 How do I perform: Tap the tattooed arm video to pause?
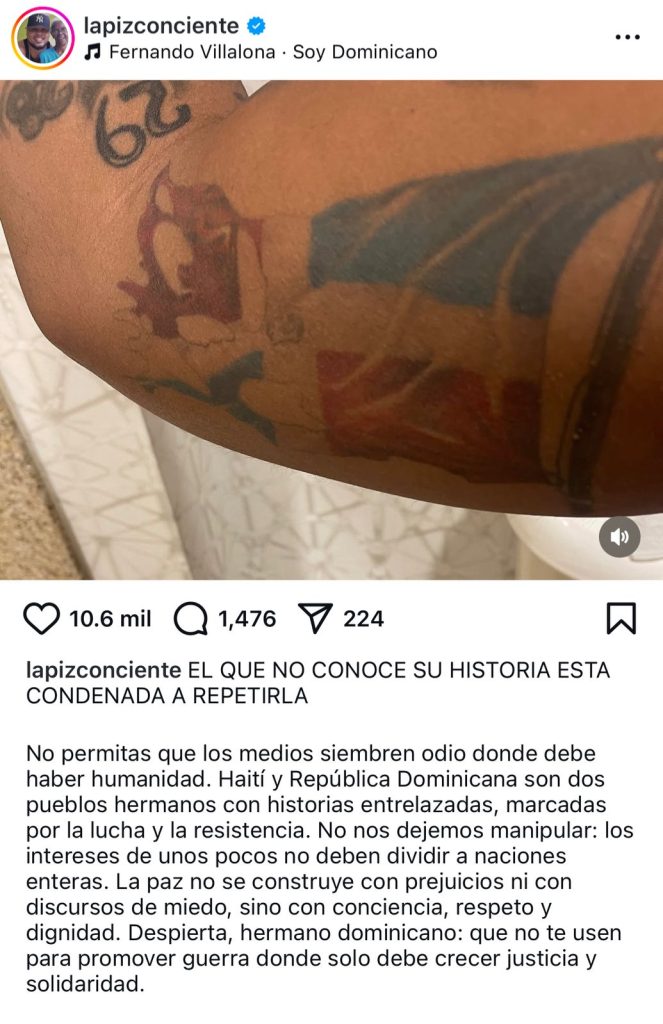coord(331,330)
